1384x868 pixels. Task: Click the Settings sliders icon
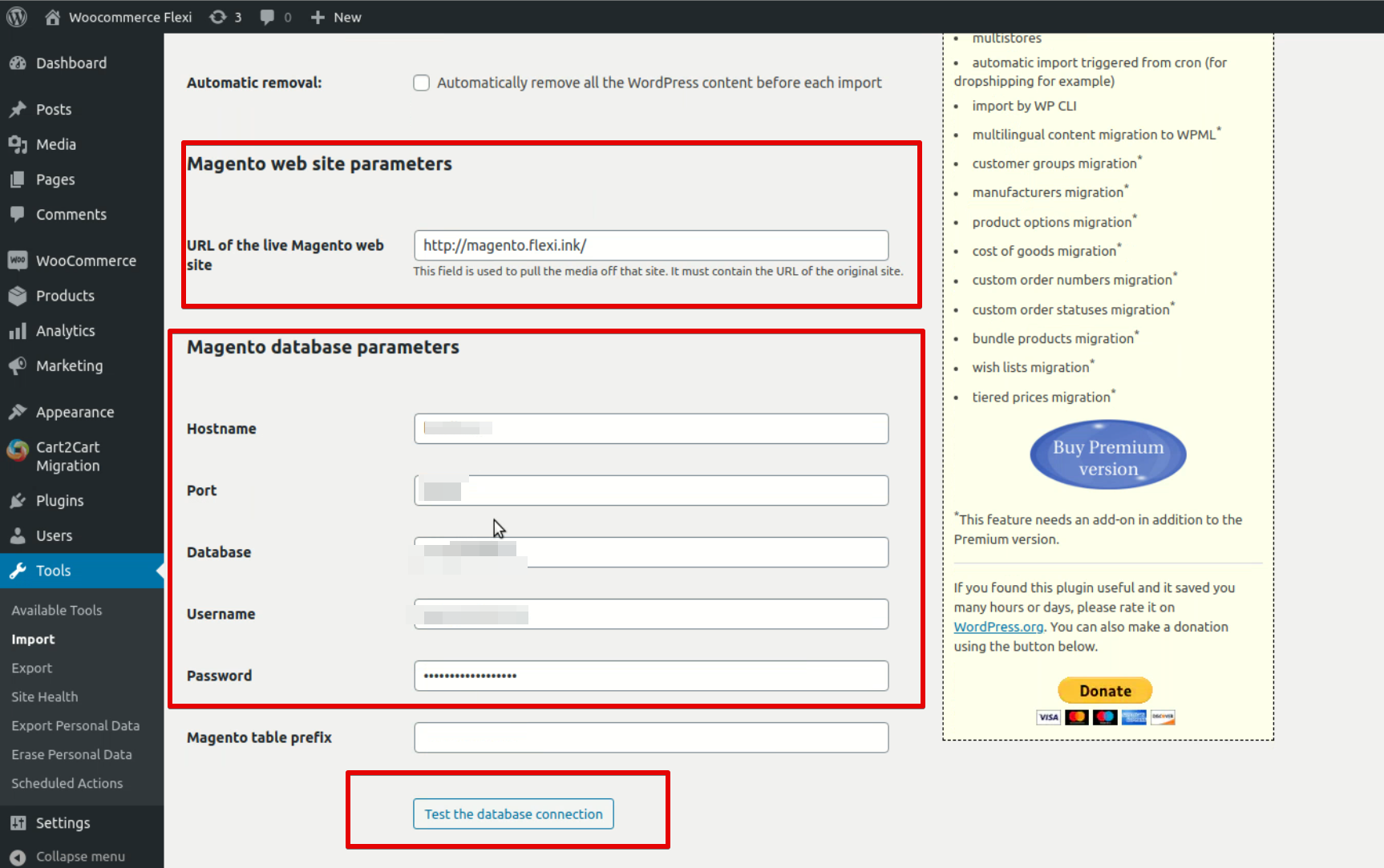click(18, 823)
